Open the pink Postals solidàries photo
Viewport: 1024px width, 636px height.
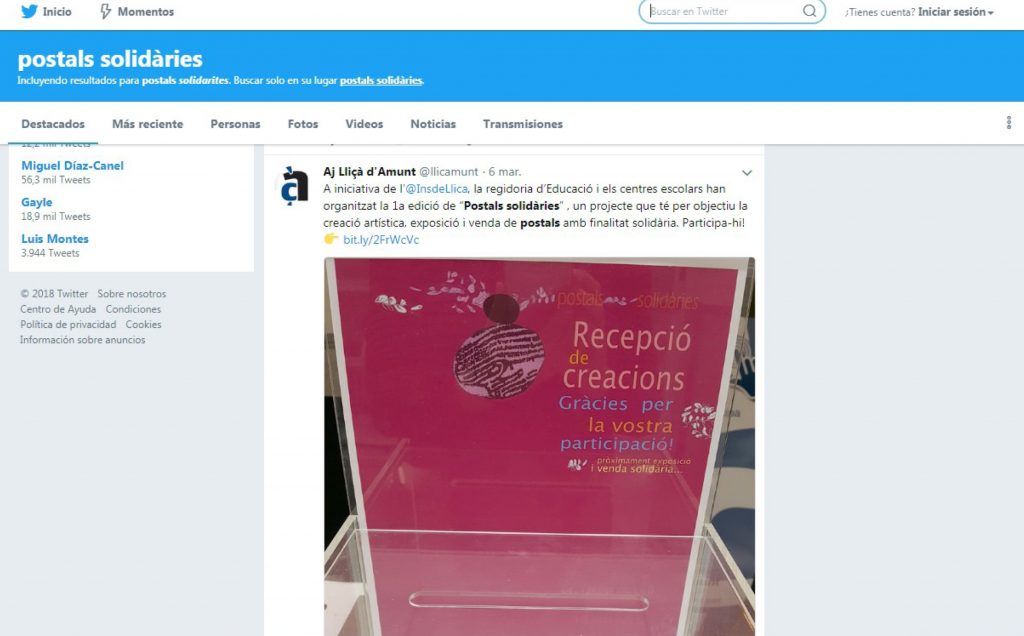coord(539,447)
